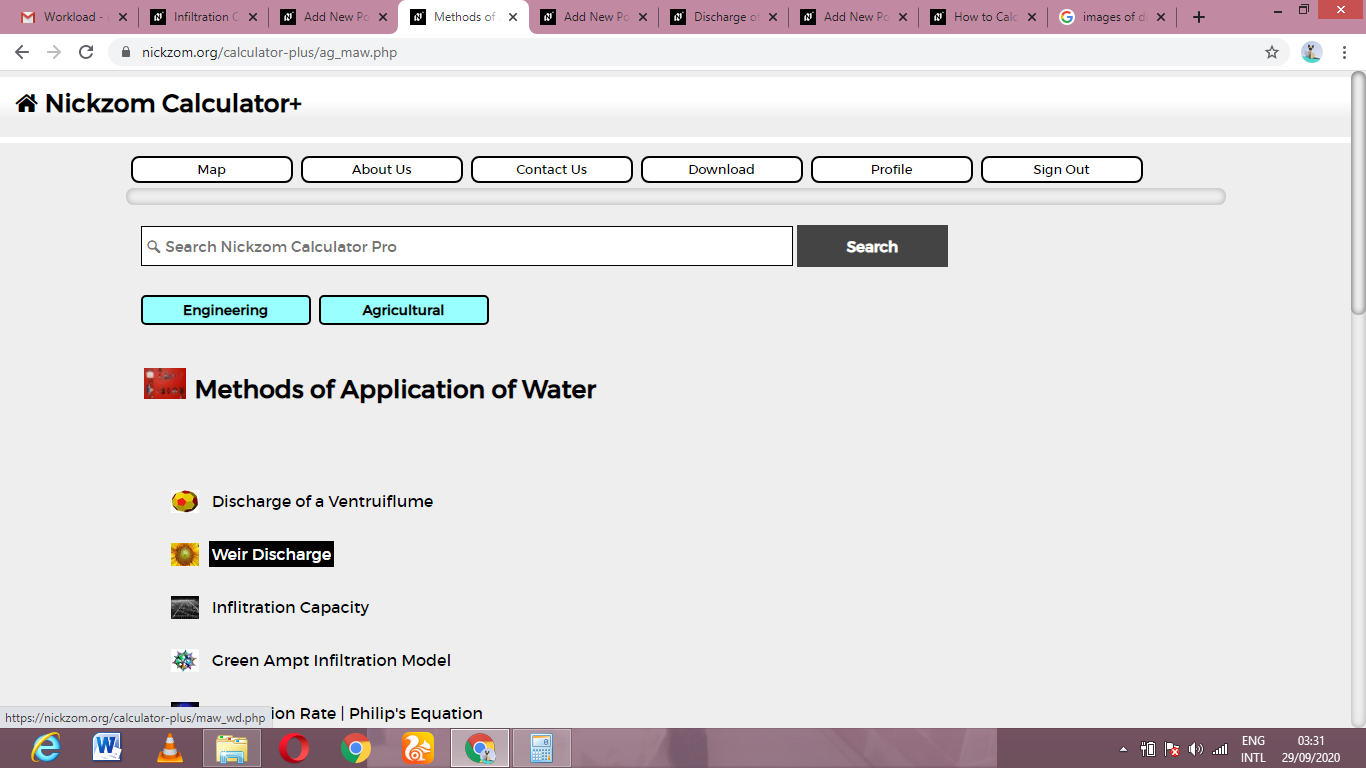This screenshot has height=768, width=1366.
Task: Click the dark icon beside Infiltration Capacity
Action: (185, 607)
